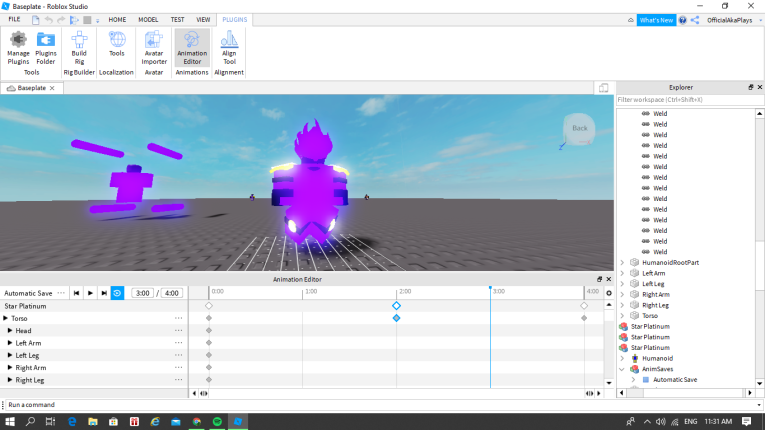The width and height of the screenshot is (765, 430).
Task: Switch to the MODEL tab
Action: [x=148, y=20]
